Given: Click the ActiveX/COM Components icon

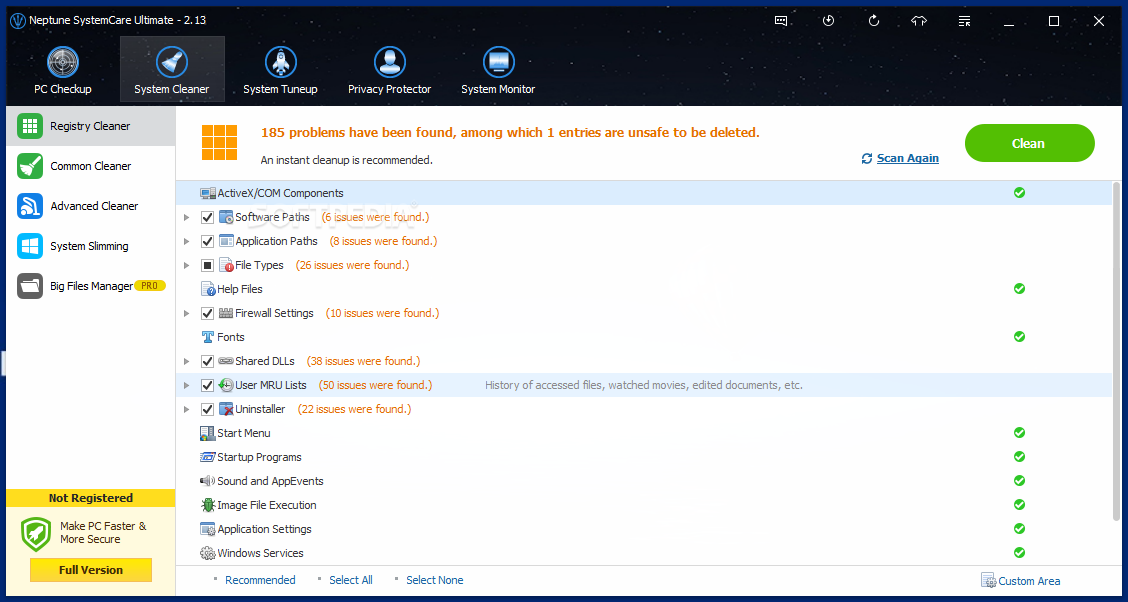Looking at the screenshot, I should (x=208, y=193).
